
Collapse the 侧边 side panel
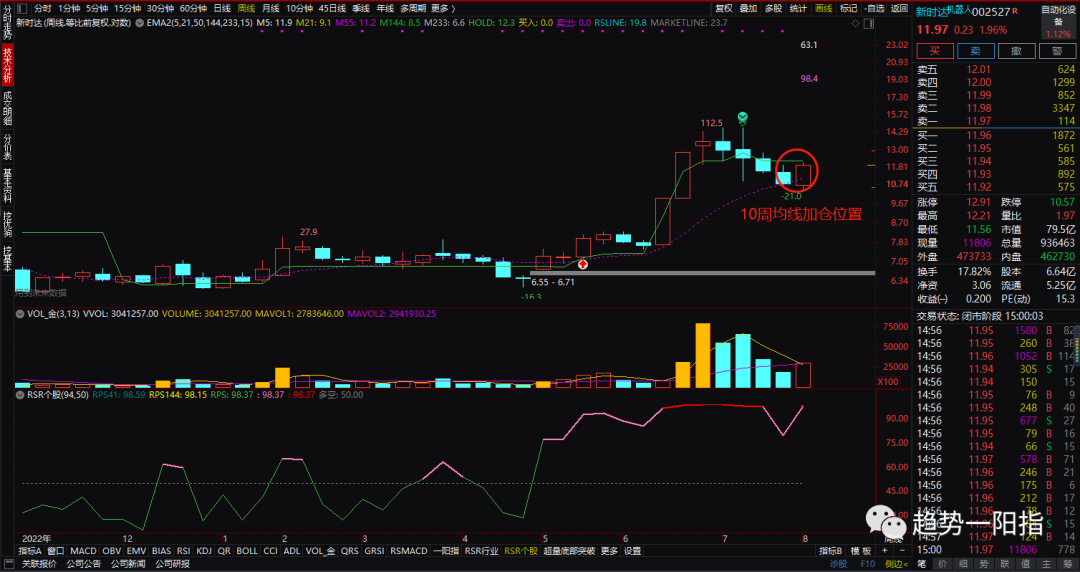click(x=897, y=564)
